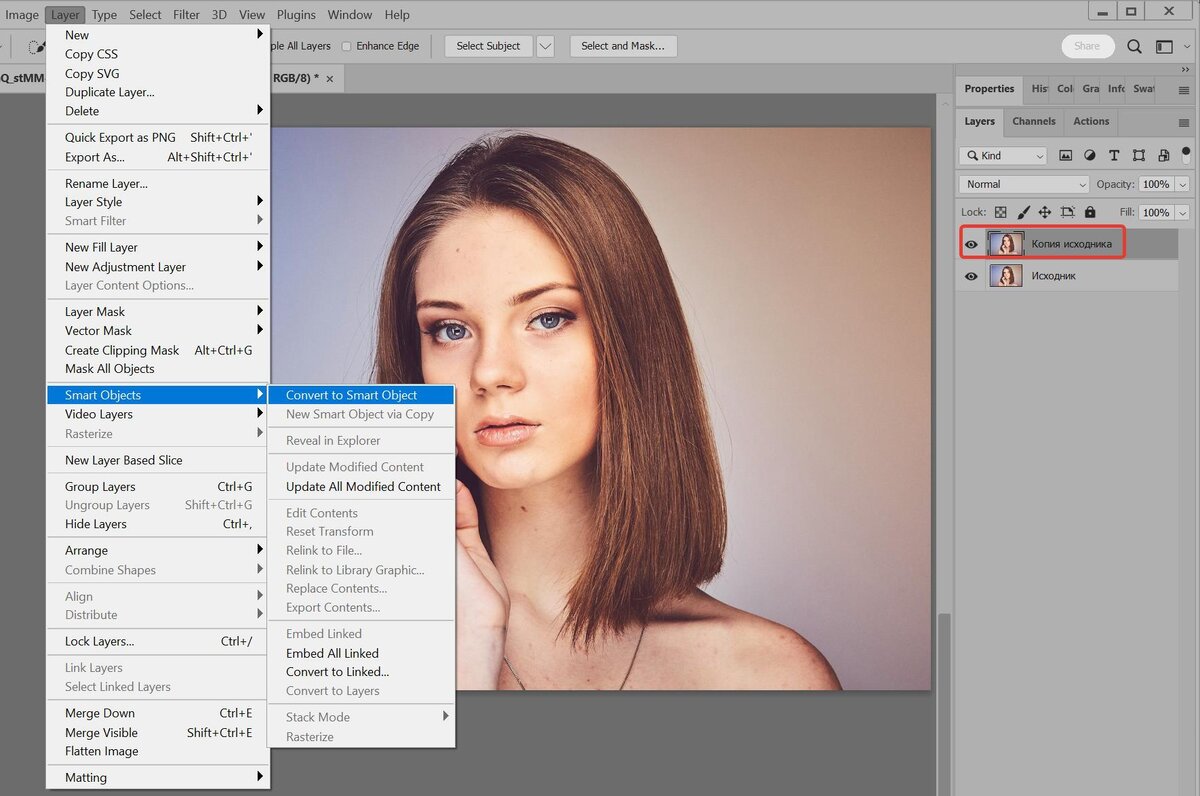The height and width of the screenshot is (796, 1200).
Task: Switch to the Channels tab
Action: 1034,121
